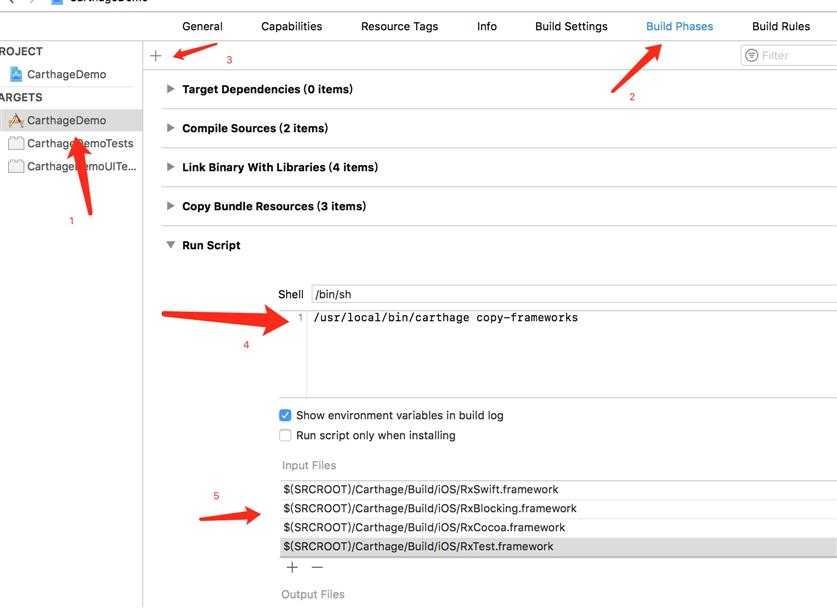This screenshot has width=837, height=608.
Task: Select RxTest.framework input file row
Action: [x=558, y=547]
